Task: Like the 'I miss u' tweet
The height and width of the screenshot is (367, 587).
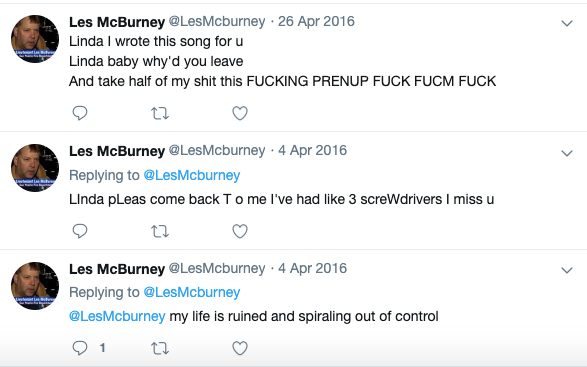Action: tap(240, 231)
